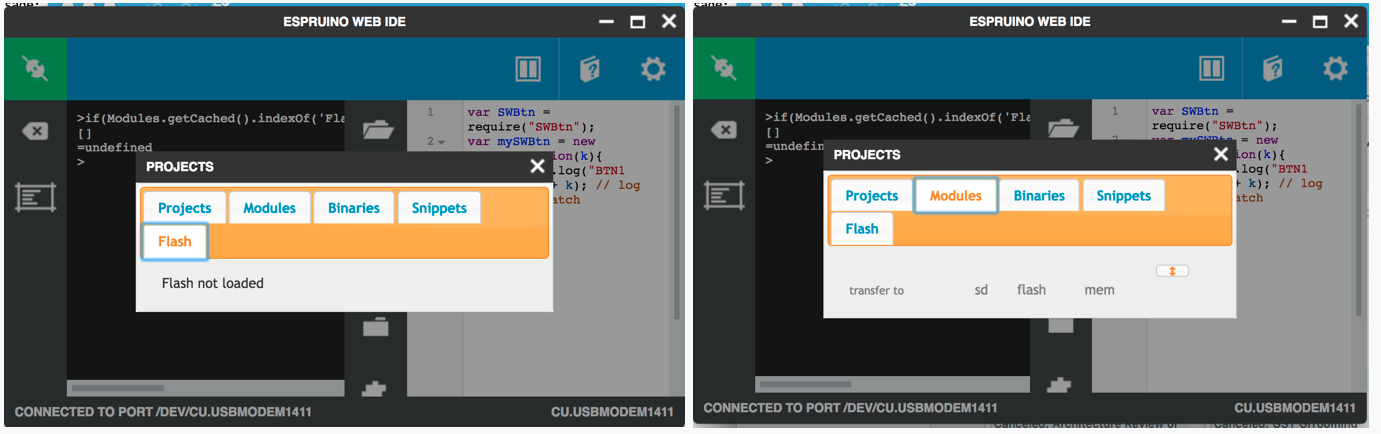Viewport: 1381px width, 434px height.
Task: Click the orange sort arrows button in Modules dialog
Action: [1172, 271]
